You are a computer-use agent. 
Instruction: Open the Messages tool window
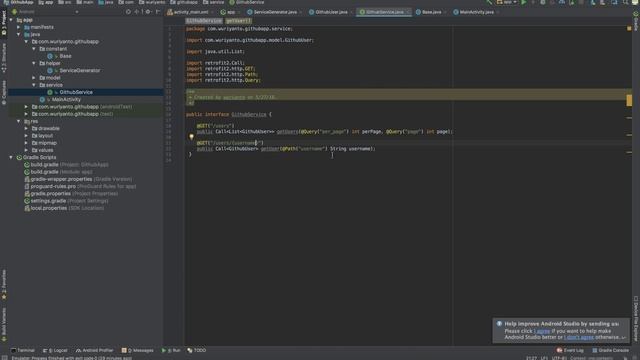[x=138, y=350]
